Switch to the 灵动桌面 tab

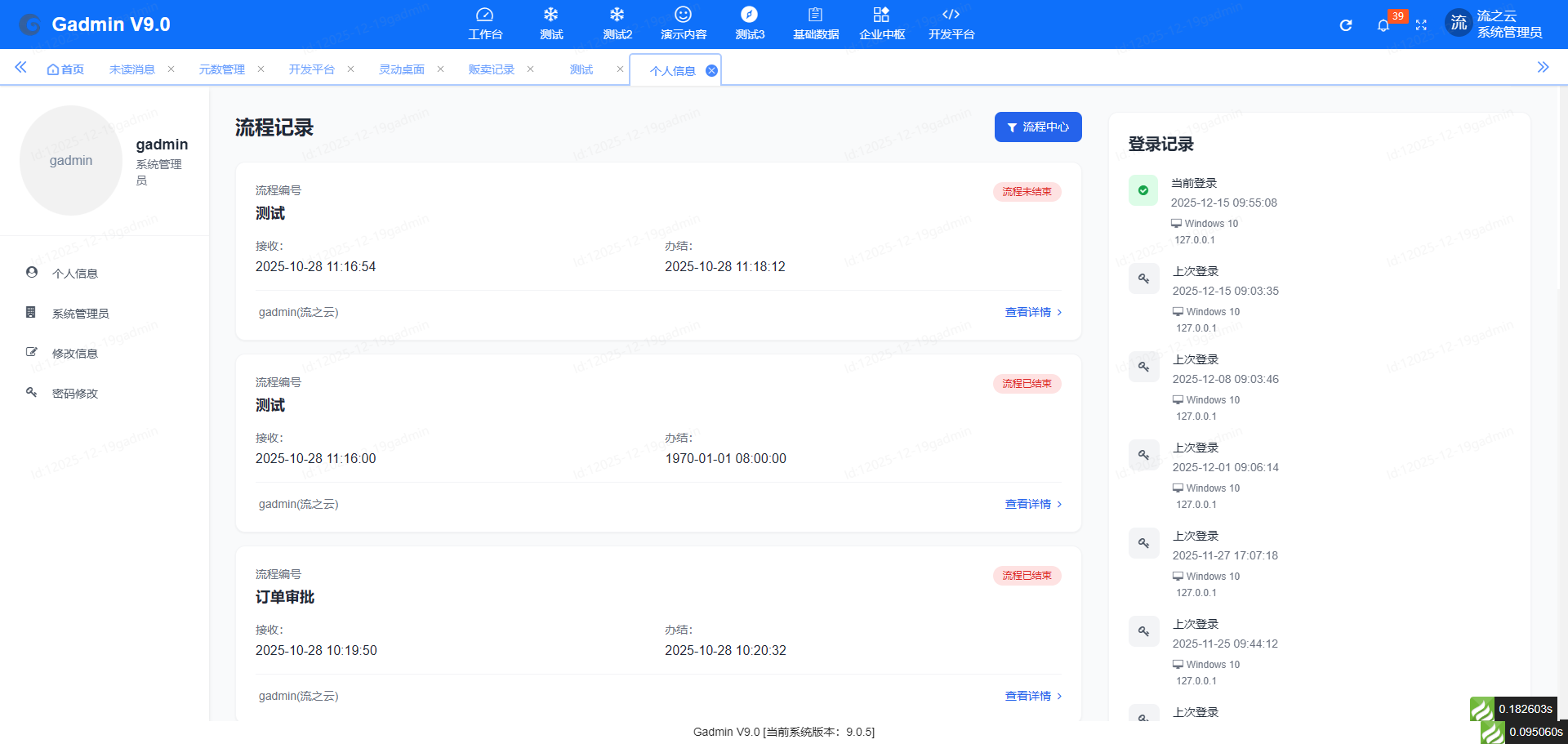point(401,69)
